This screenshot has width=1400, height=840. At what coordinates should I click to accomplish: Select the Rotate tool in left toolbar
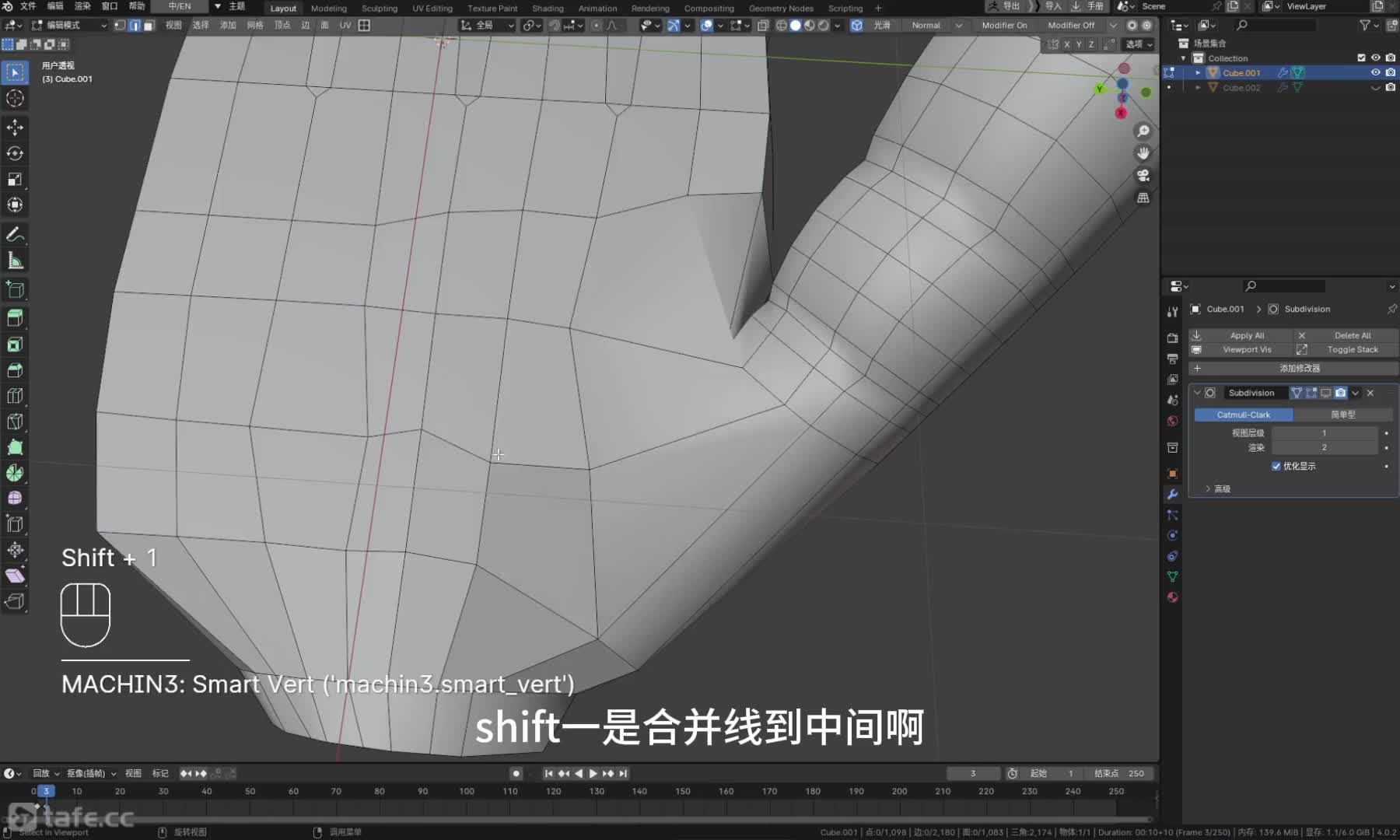(x=15, y=153)
